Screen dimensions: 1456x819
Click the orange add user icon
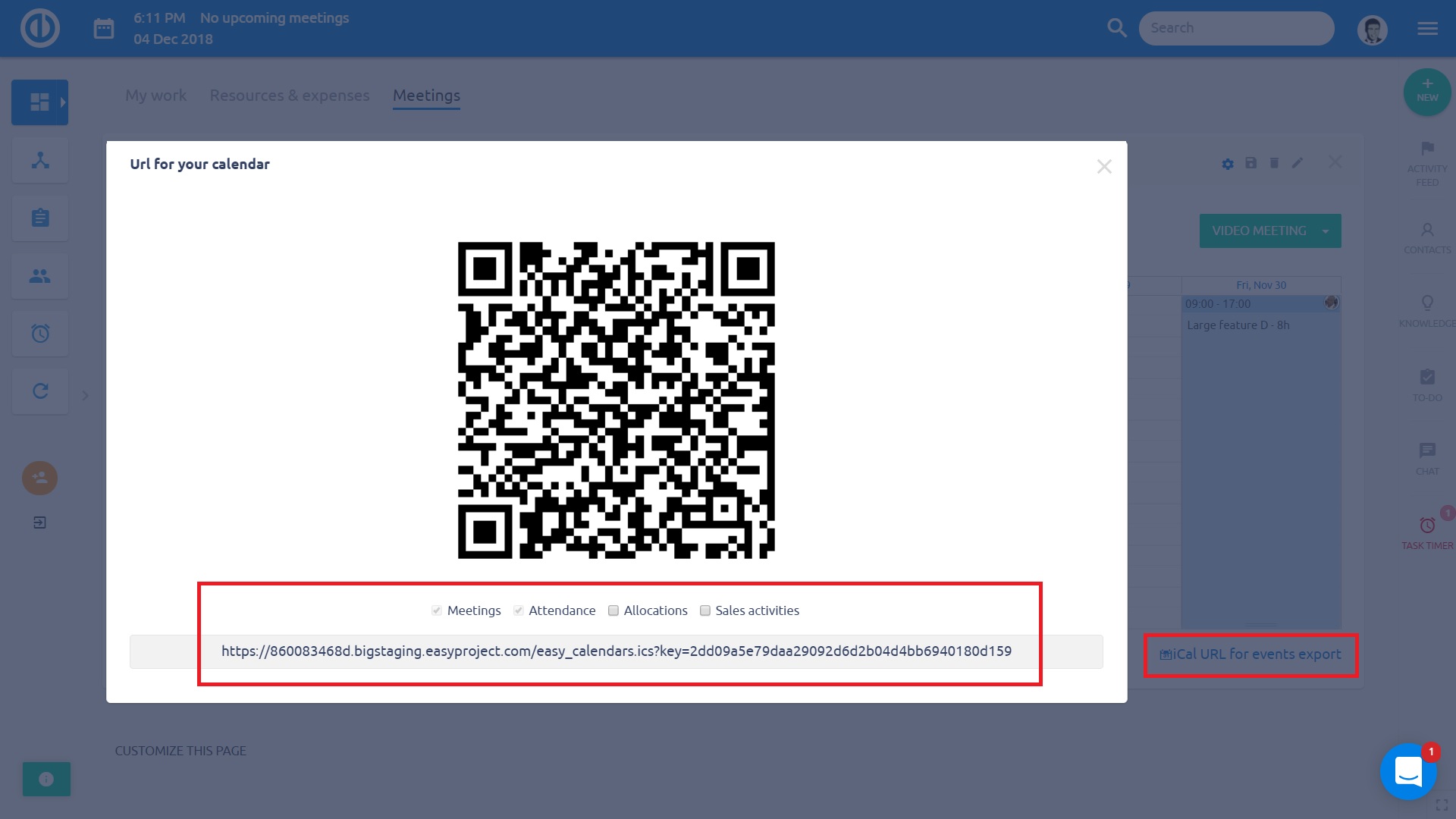40,479
